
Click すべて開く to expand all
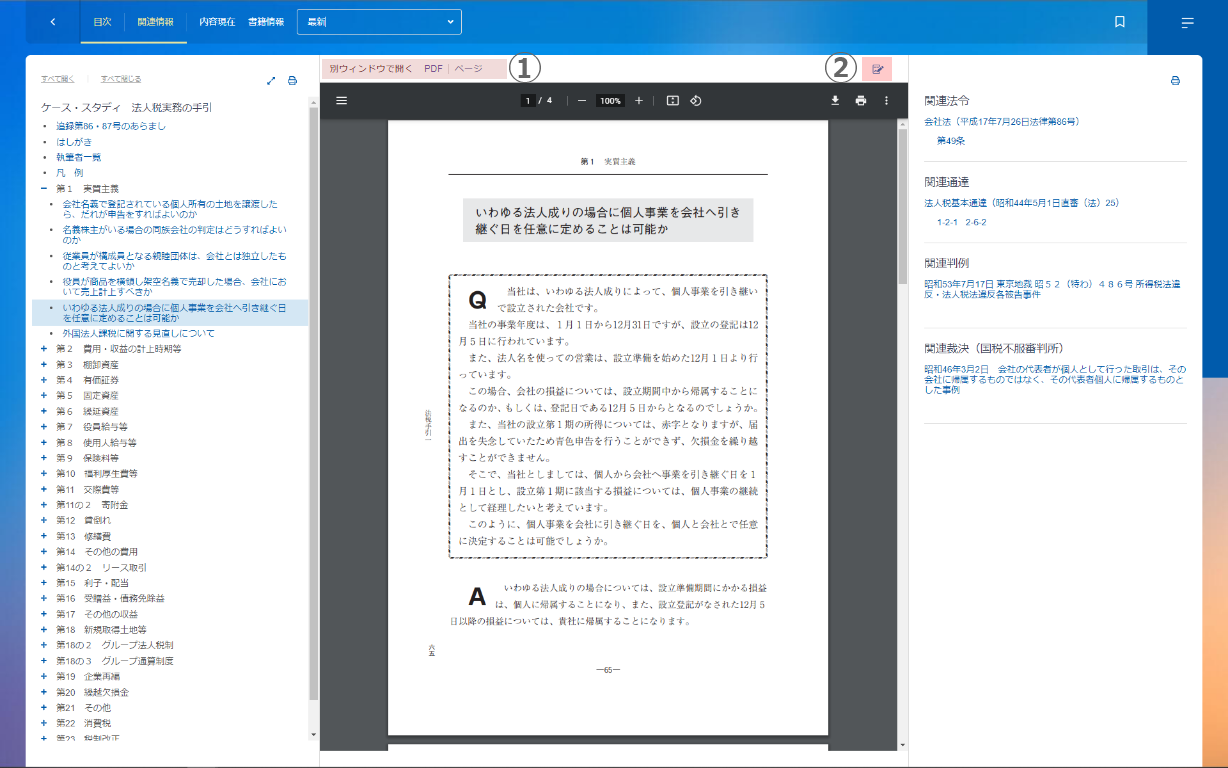coord(58,78)
